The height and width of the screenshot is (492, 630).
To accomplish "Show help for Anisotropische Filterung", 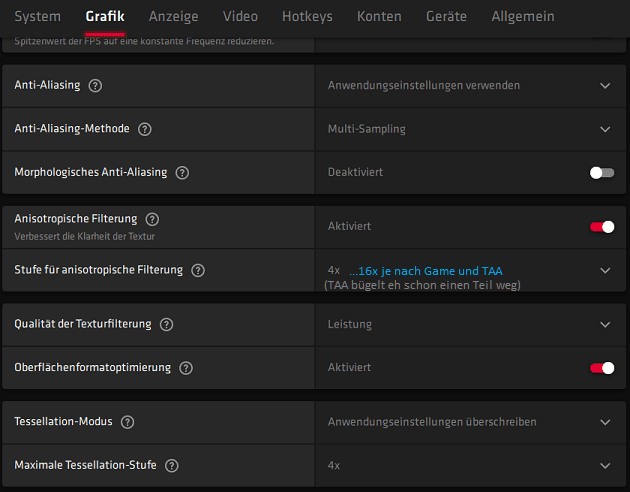I will (x=151, y=218).
